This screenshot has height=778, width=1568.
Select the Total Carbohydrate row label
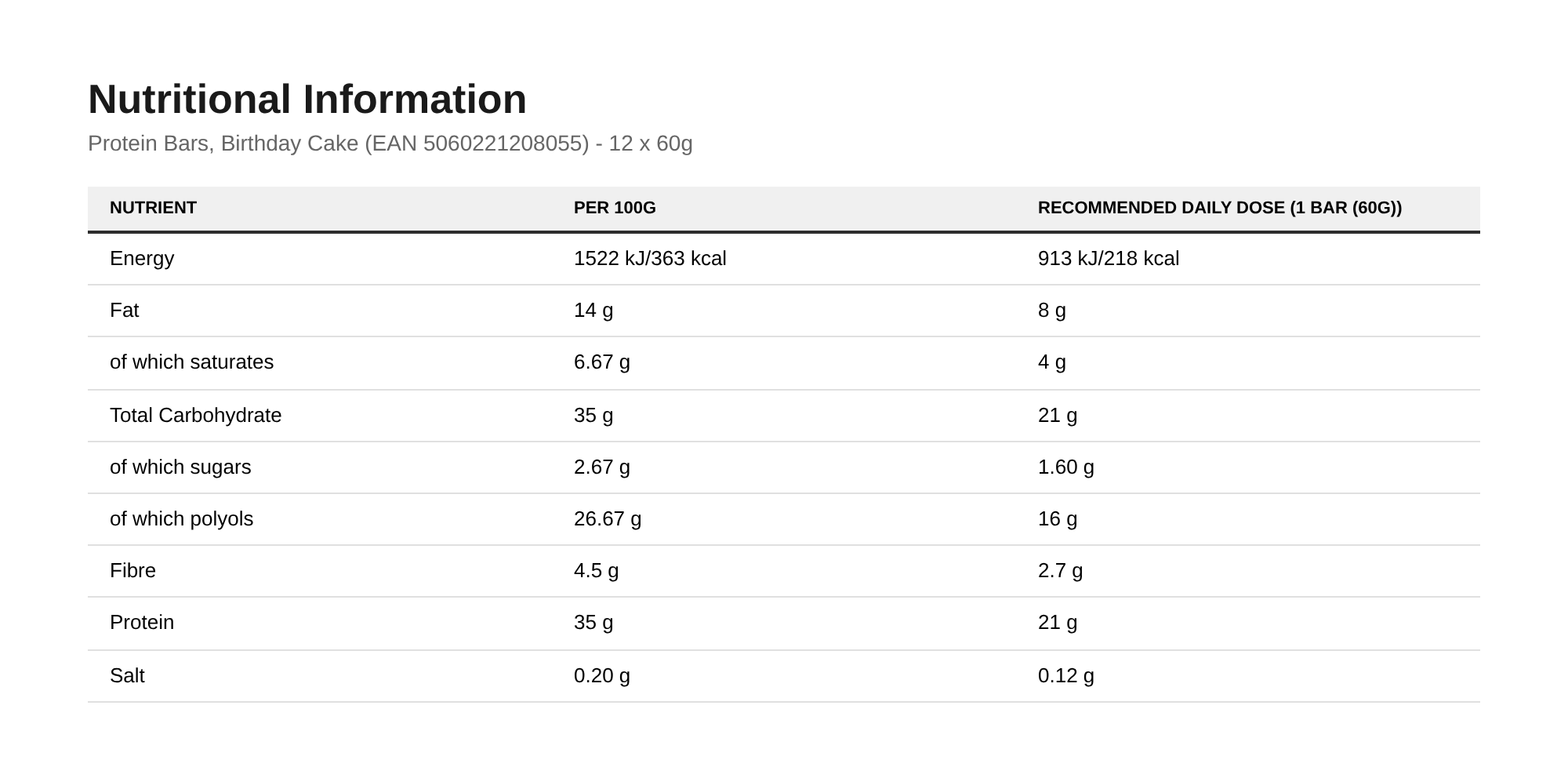[x=195, y=416]
